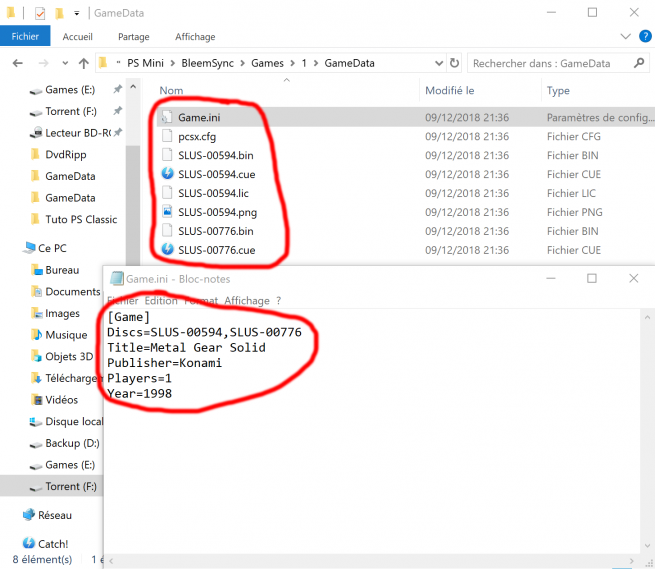The width and height of the screenshot is (655, 569).
Task: Open the Bureau folder icon
Action: point(37,270)
